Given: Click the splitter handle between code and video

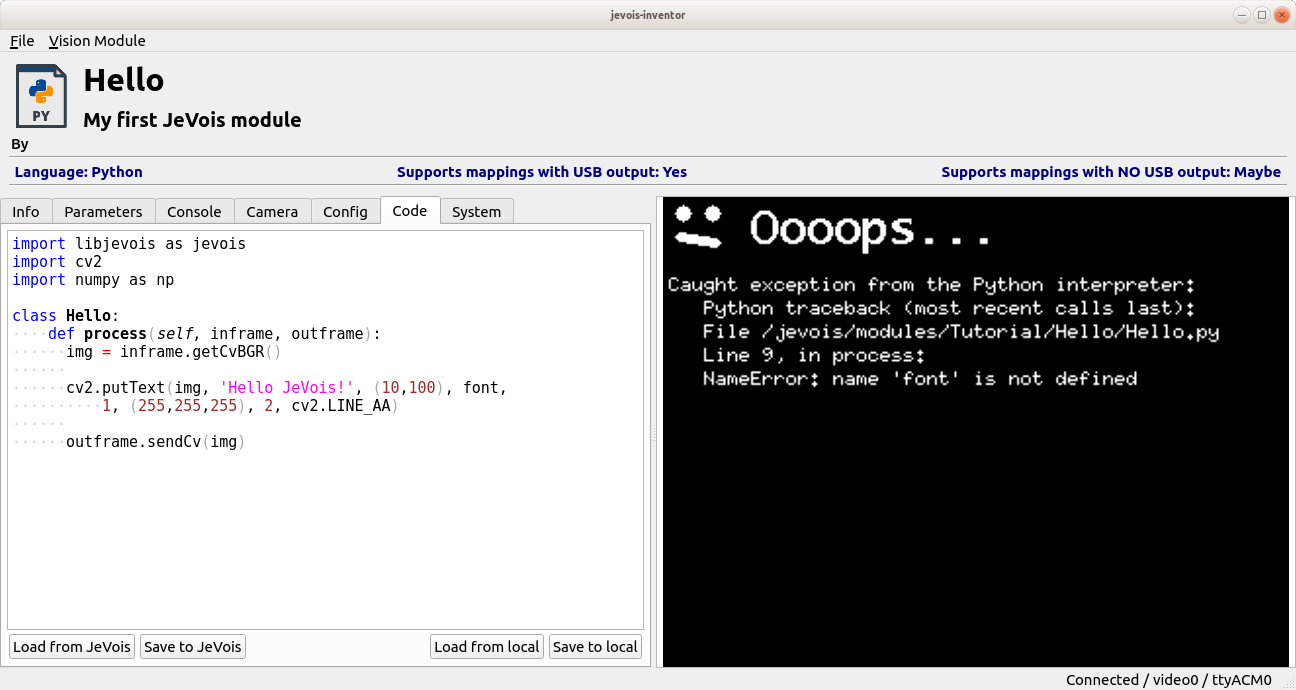Looking at the screenshot, I should point(654,430).
